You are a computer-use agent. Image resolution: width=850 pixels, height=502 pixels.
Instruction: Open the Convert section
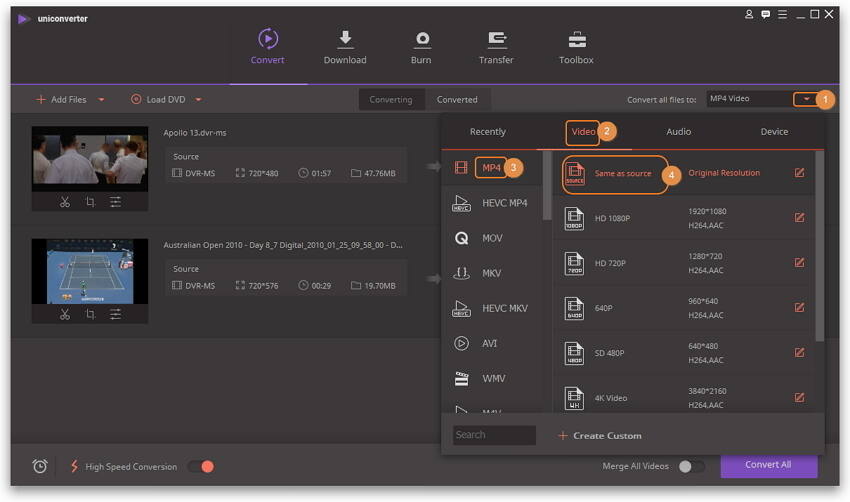pos(267,47)
